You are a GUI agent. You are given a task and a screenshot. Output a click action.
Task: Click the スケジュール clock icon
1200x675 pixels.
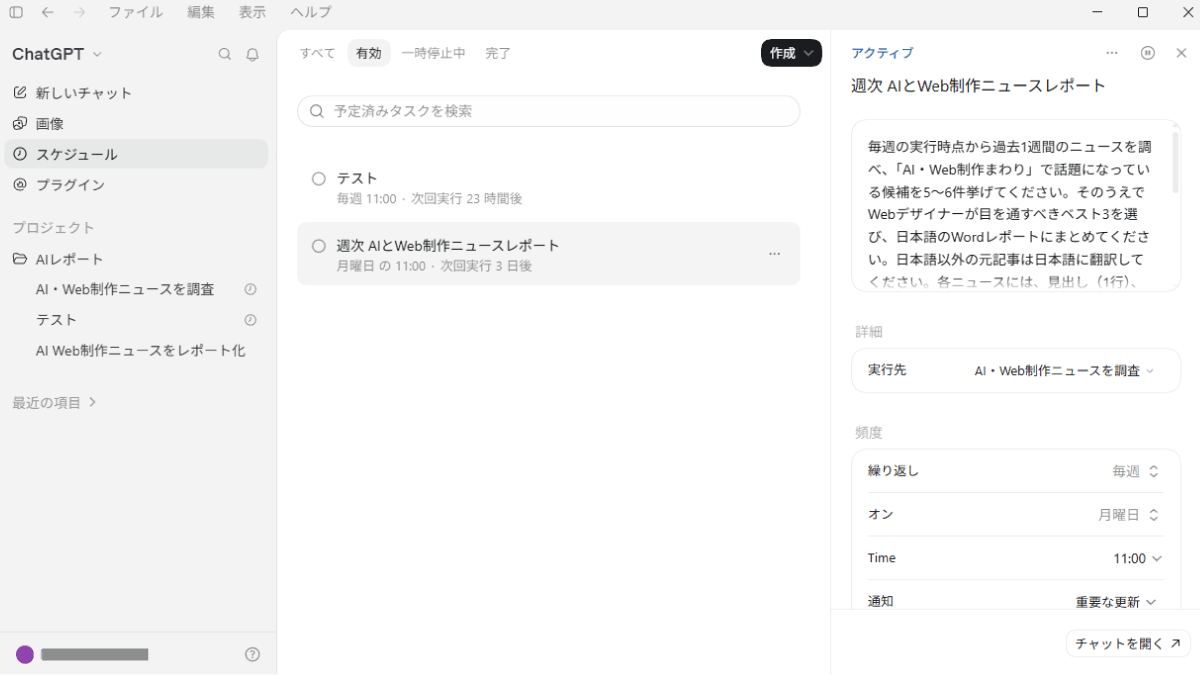coord(20,154)
